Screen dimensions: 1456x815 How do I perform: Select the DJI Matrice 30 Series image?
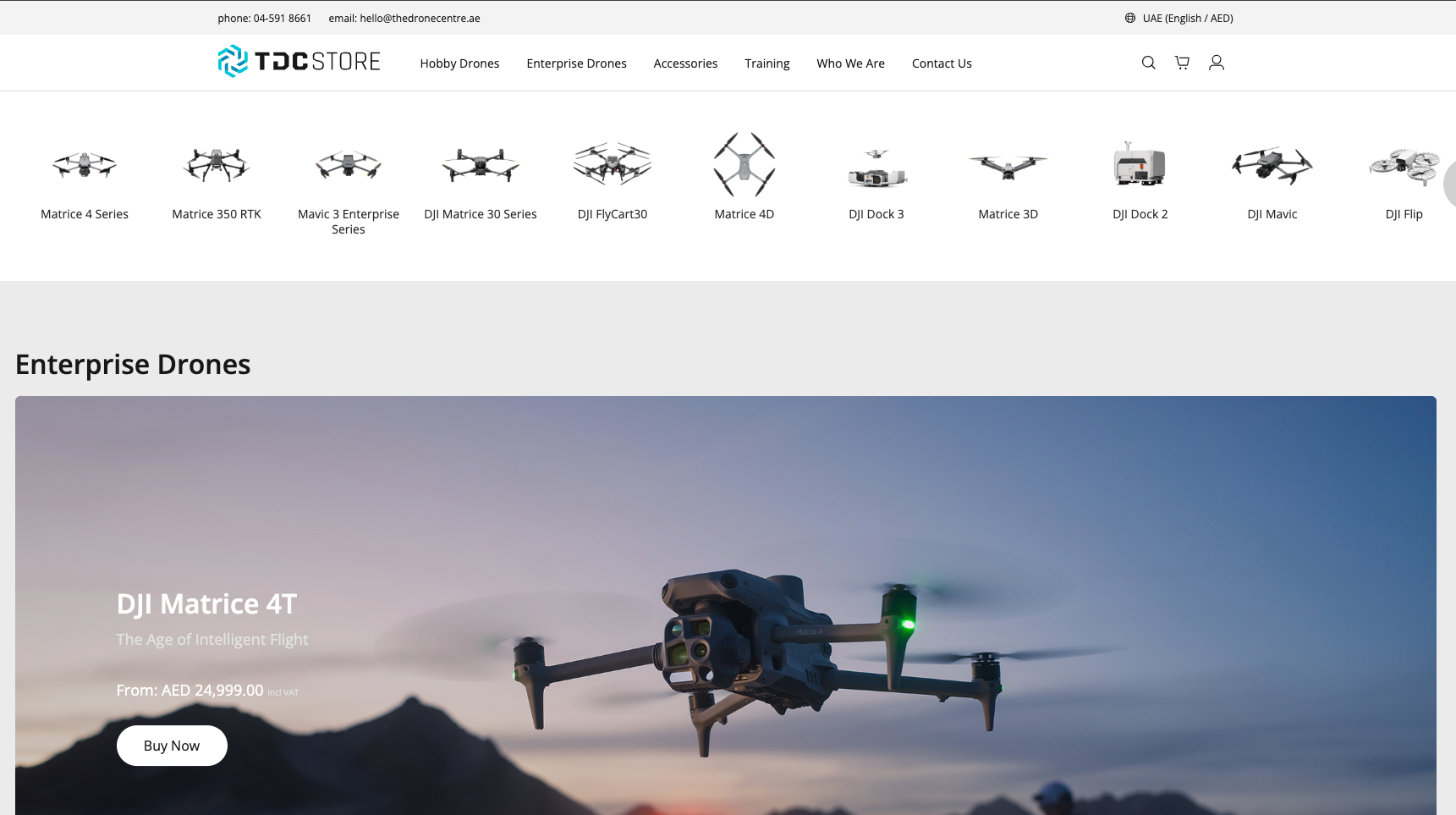tap(481, 164)
